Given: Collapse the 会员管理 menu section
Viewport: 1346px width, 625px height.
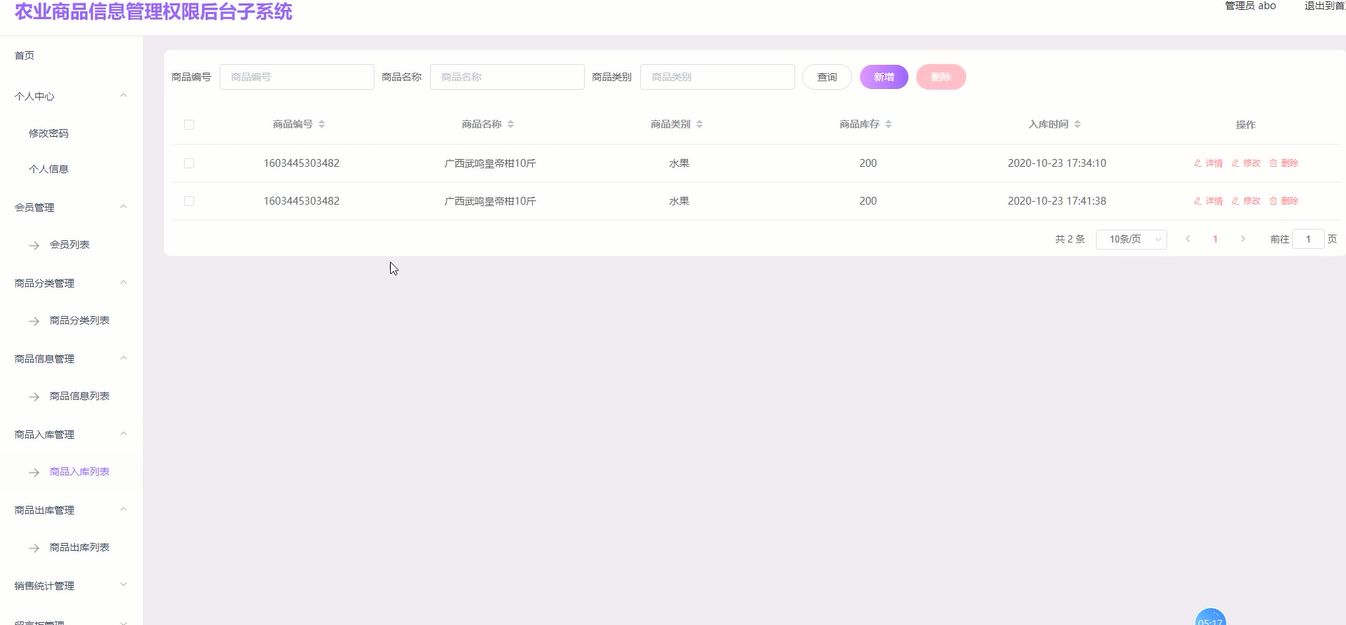Looking at the screenshot, I should click(123, 207).
